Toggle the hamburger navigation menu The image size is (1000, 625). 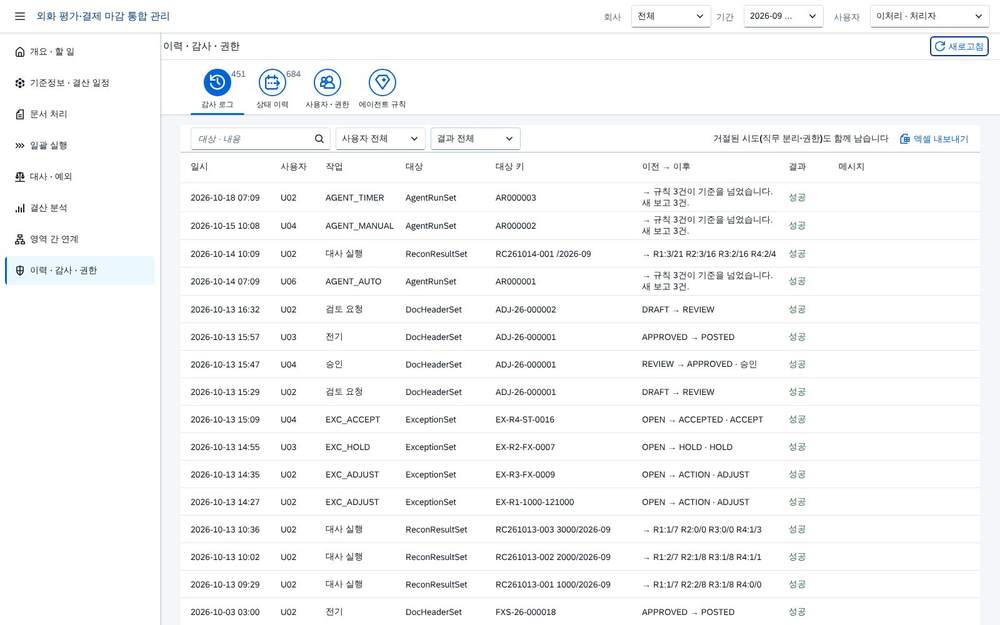[20, 16]
